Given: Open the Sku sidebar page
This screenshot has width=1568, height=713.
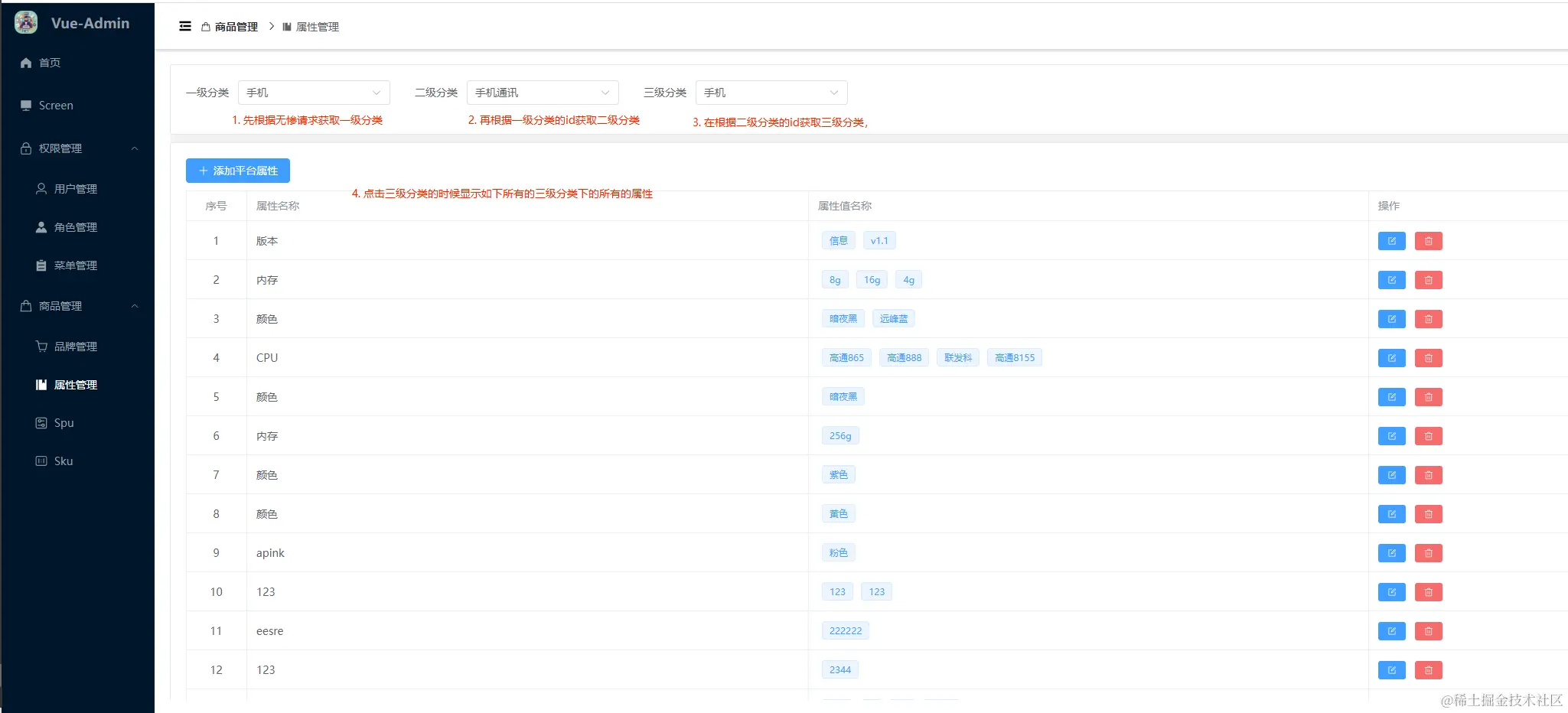Looking at the screenshot, I should pos(77,461).
